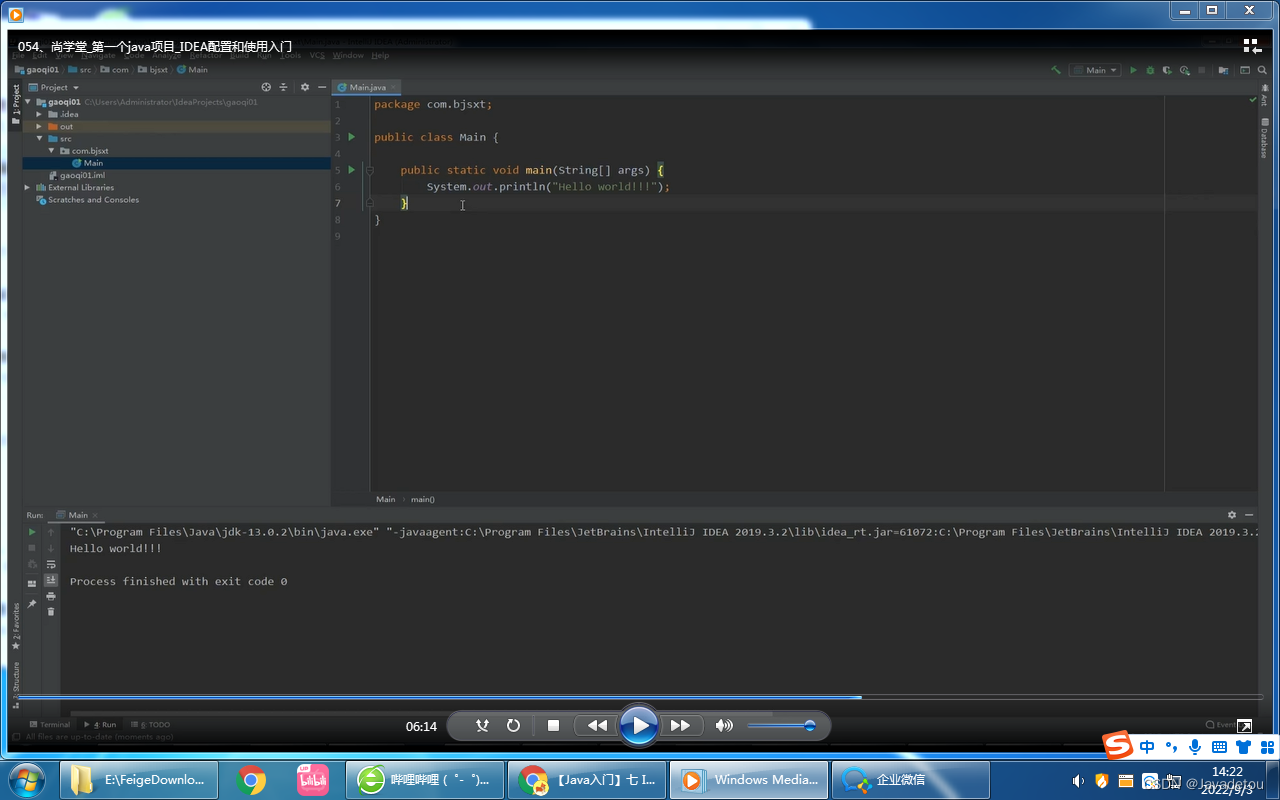Pin the Run tab with pin icon
The width and height of the screenshot is (1280, 800).
point(32,604)
